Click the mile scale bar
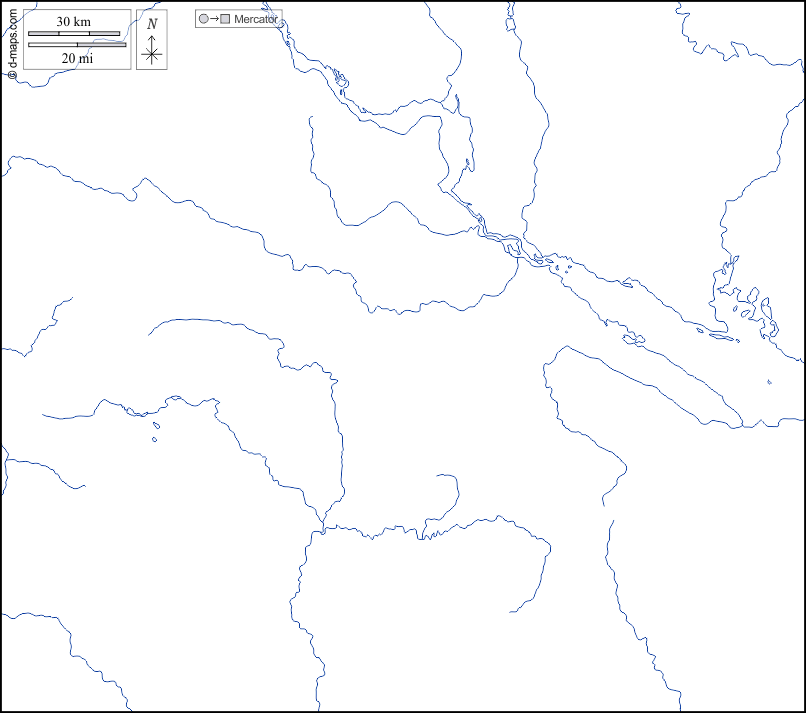This screenshot has width=806, height=713. (77, 44)
